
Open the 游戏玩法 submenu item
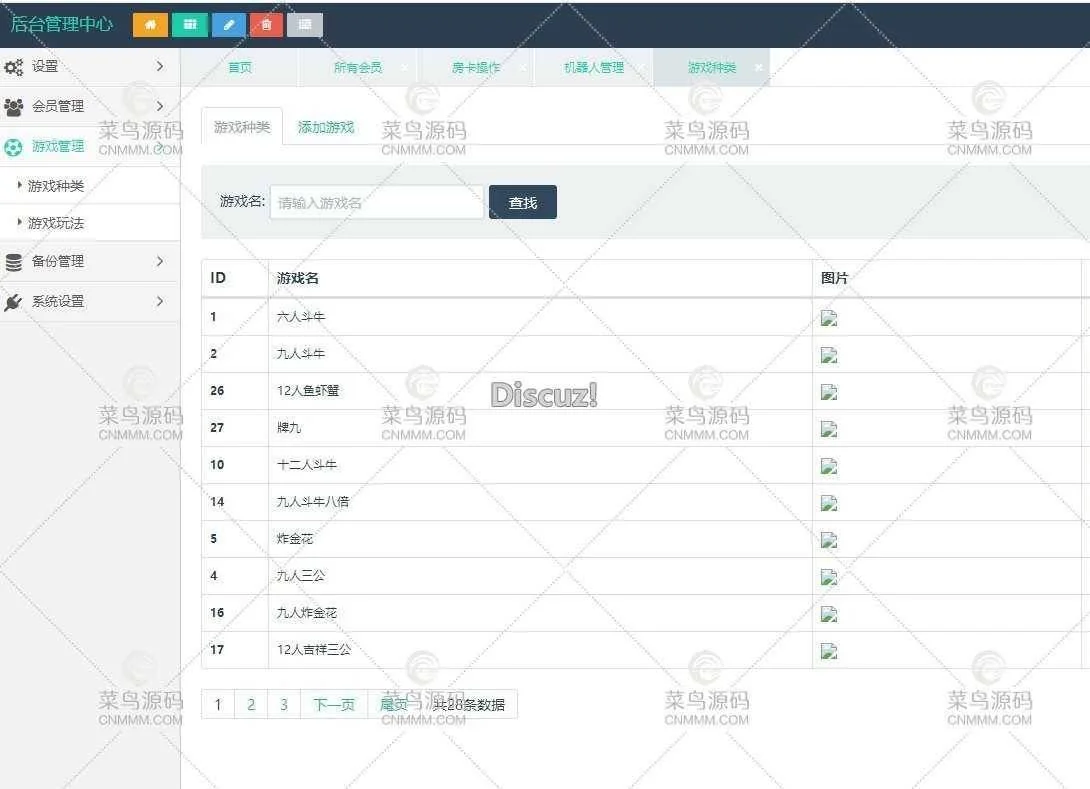tap(56, 223)
